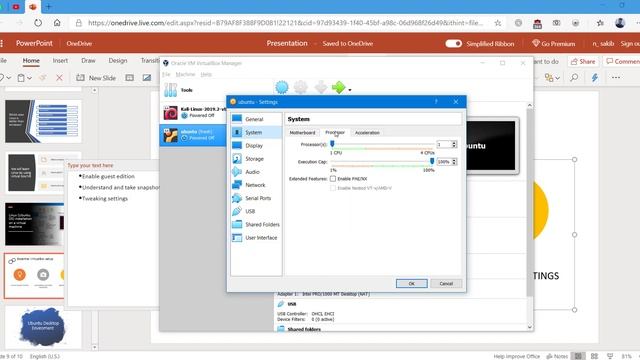Open PowerPoint Draw ribbon tab
Image resolution: width=640 pixels, height=360 pixels.
pyautogui.click(x=88, y=60)
